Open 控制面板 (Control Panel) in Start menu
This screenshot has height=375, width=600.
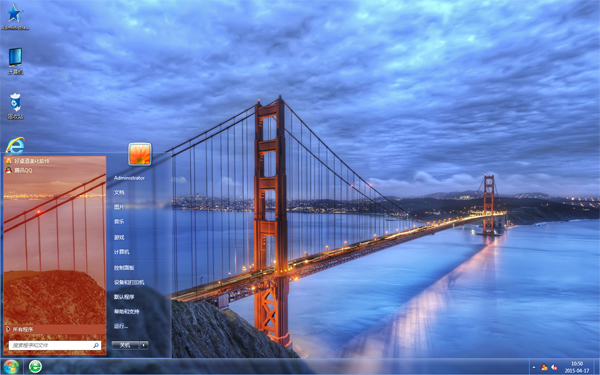click(124, 268)
